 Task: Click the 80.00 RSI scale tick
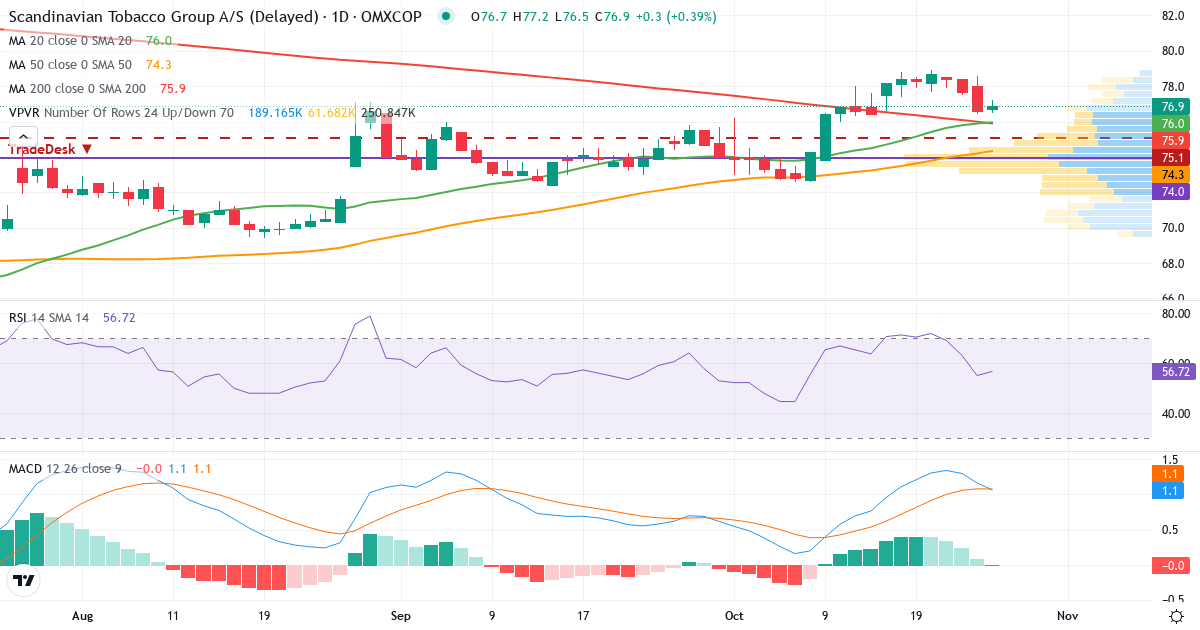click(x=1174, y=313)
